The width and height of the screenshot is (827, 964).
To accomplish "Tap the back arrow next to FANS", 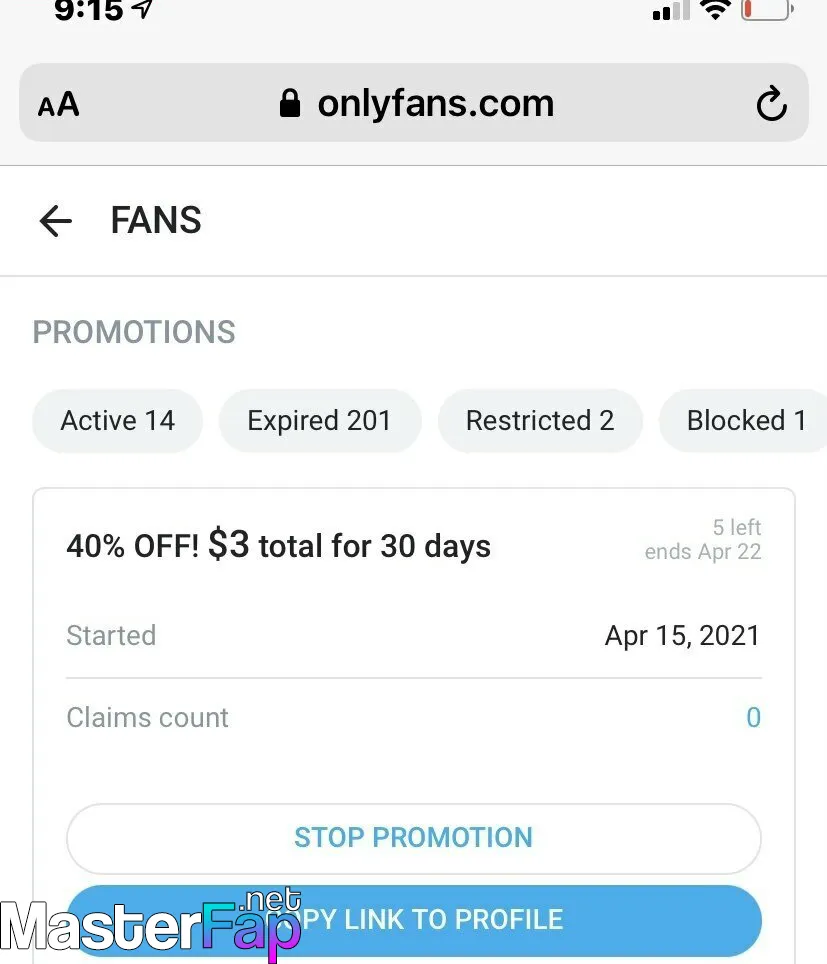I will [x=55, y=221].
